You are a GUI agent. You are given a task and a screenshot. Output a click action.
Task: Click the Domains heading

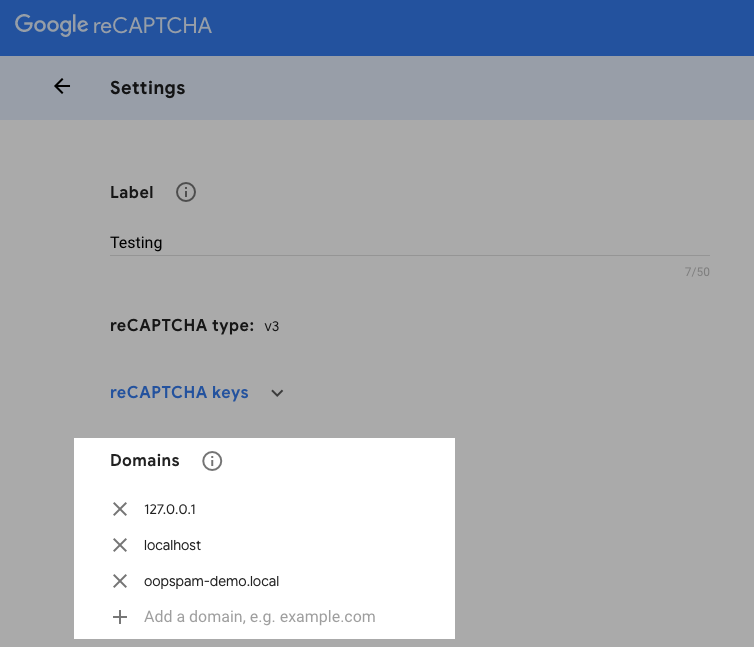coord(145,460)
